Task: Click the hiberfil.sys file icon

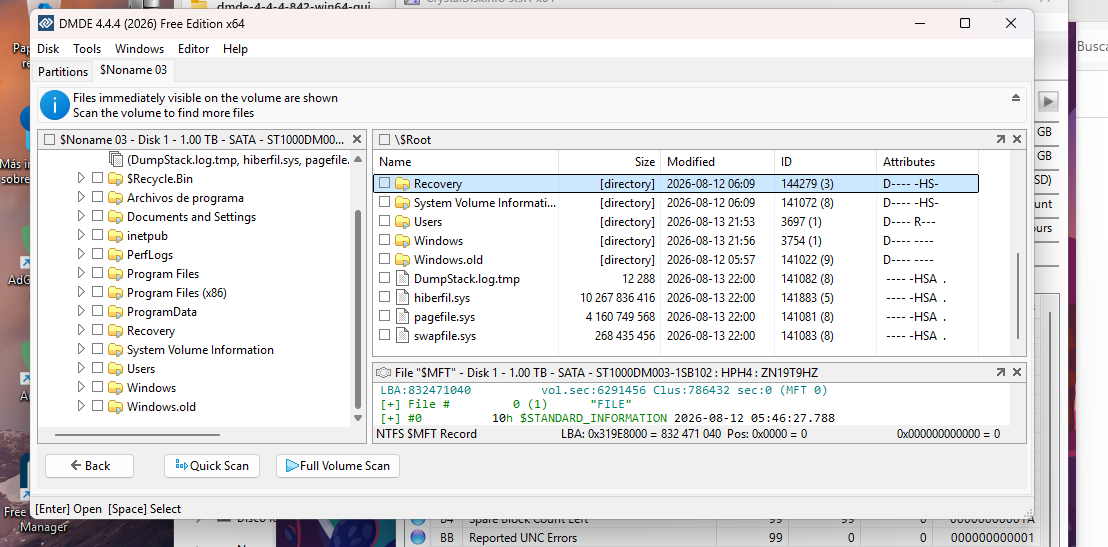Action: pos(403,298)
